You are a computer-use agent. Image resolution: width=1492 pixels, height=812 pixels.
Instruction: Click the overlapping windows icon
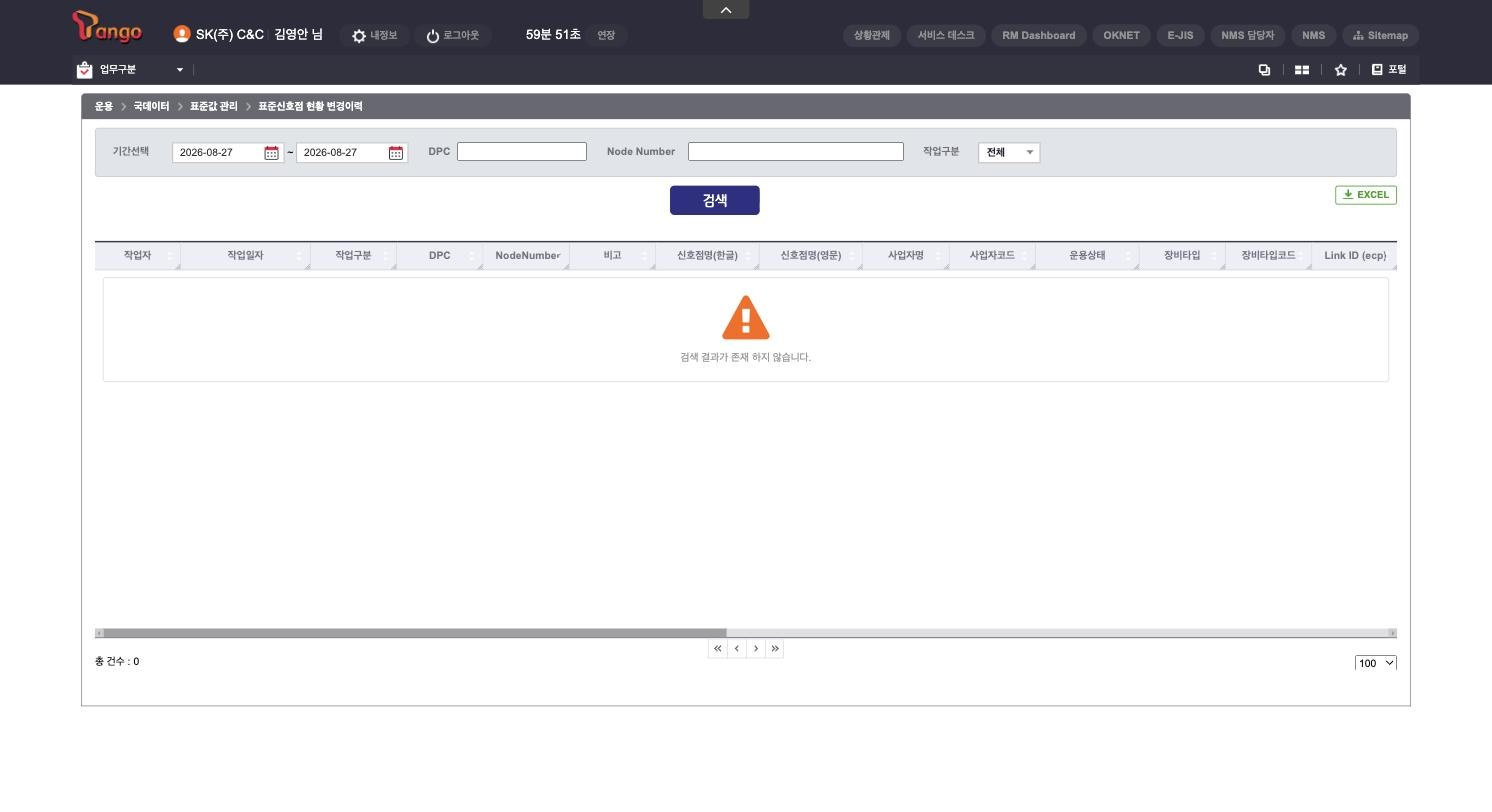1264,70
